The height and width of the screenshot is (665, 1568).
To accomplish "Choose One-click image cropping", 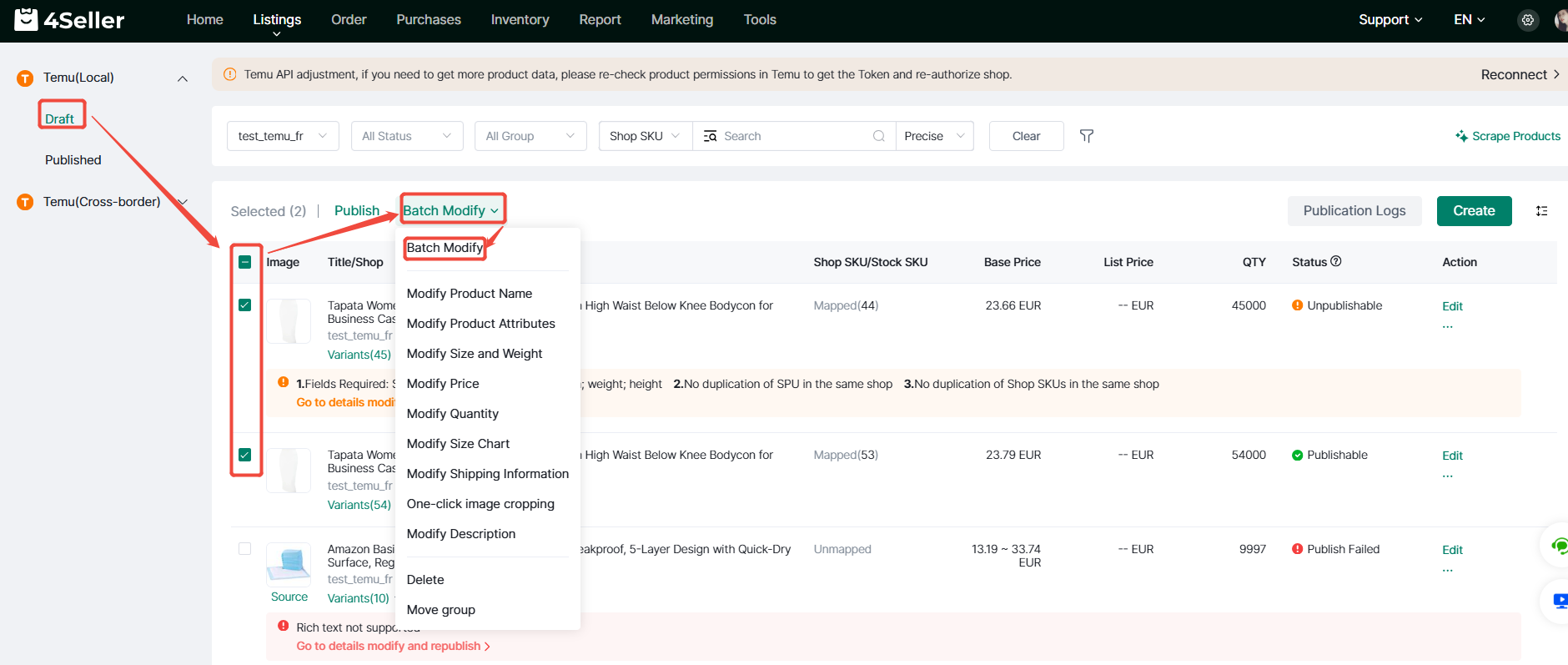I will (x=480, y=504).
